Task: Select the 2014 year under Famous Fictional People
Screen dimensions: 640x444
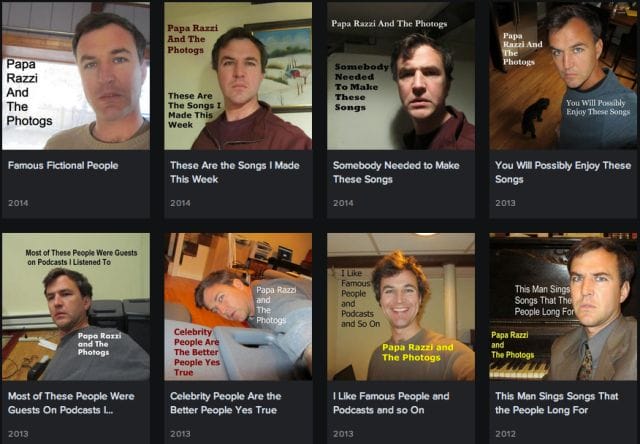Action: pos(18,203)
